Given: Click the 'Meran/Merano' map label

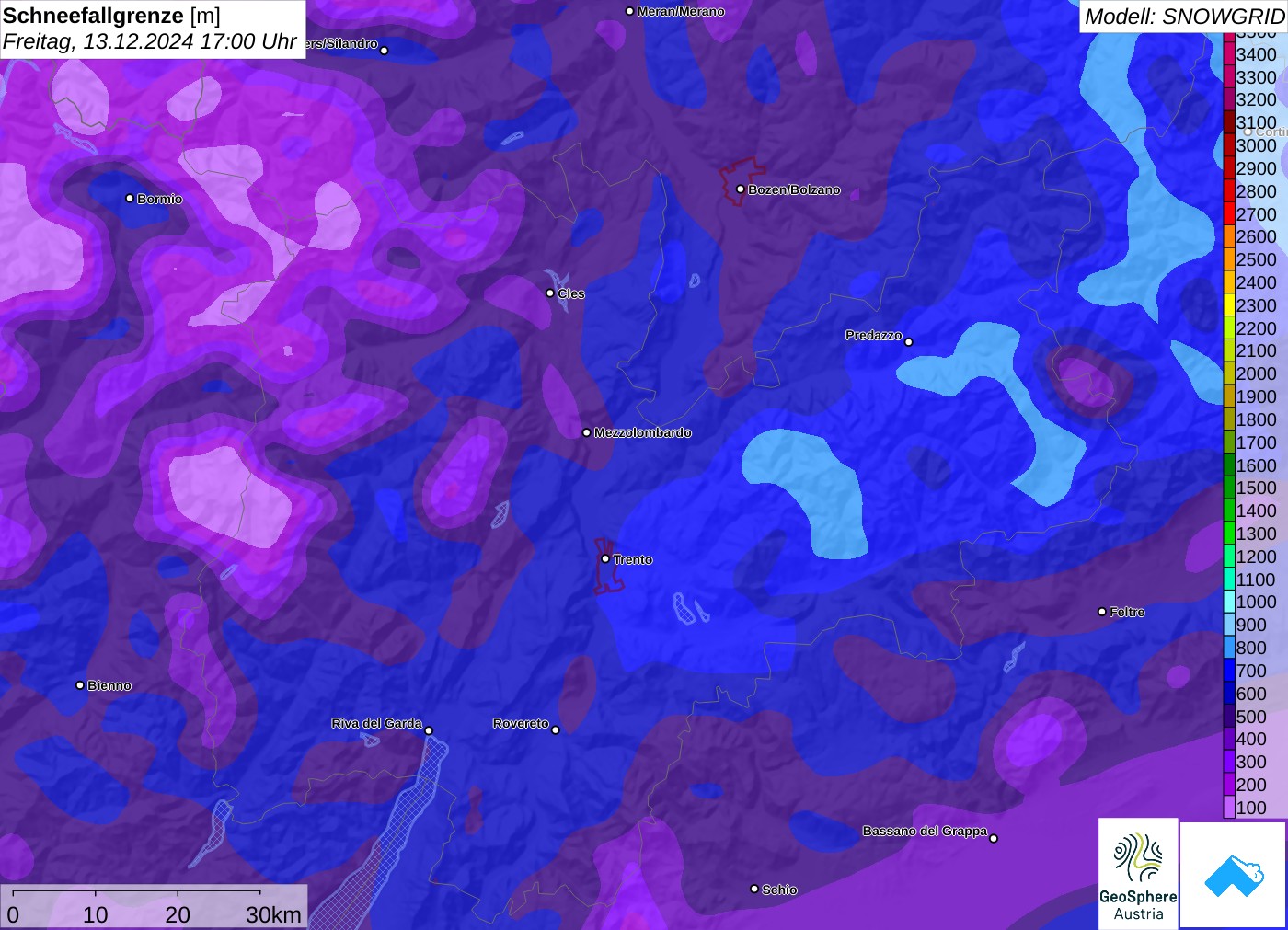Looking at the screenshot, I should pyautogui.click(x=681, y=11).
